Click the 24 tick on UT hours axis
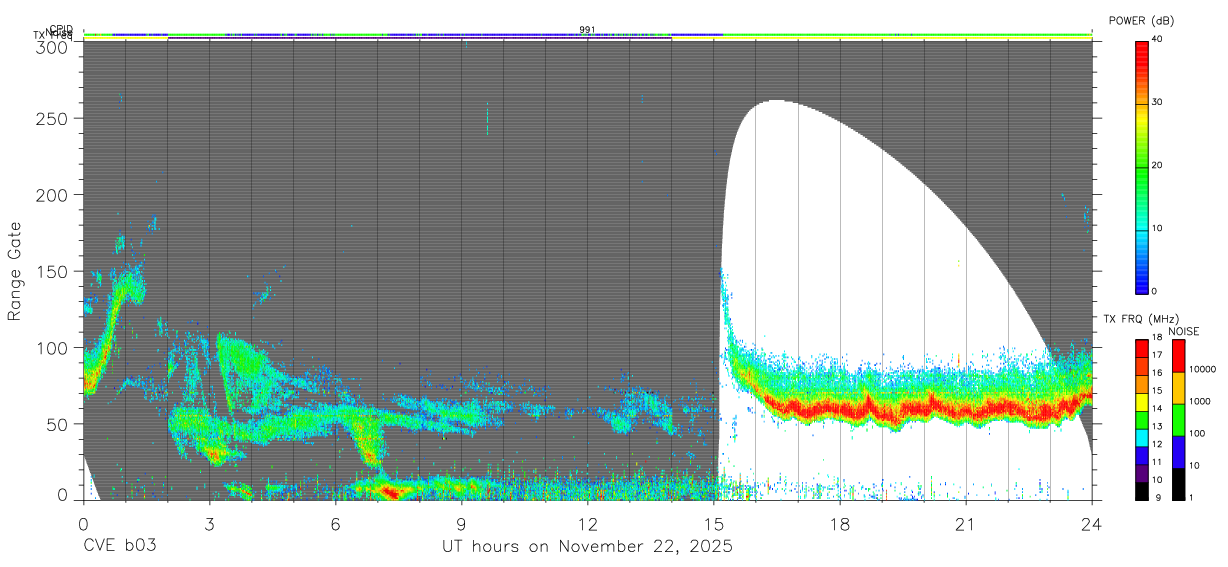Image resolution: width=1228 pixels, height=567 pixels. [1091, 524]
